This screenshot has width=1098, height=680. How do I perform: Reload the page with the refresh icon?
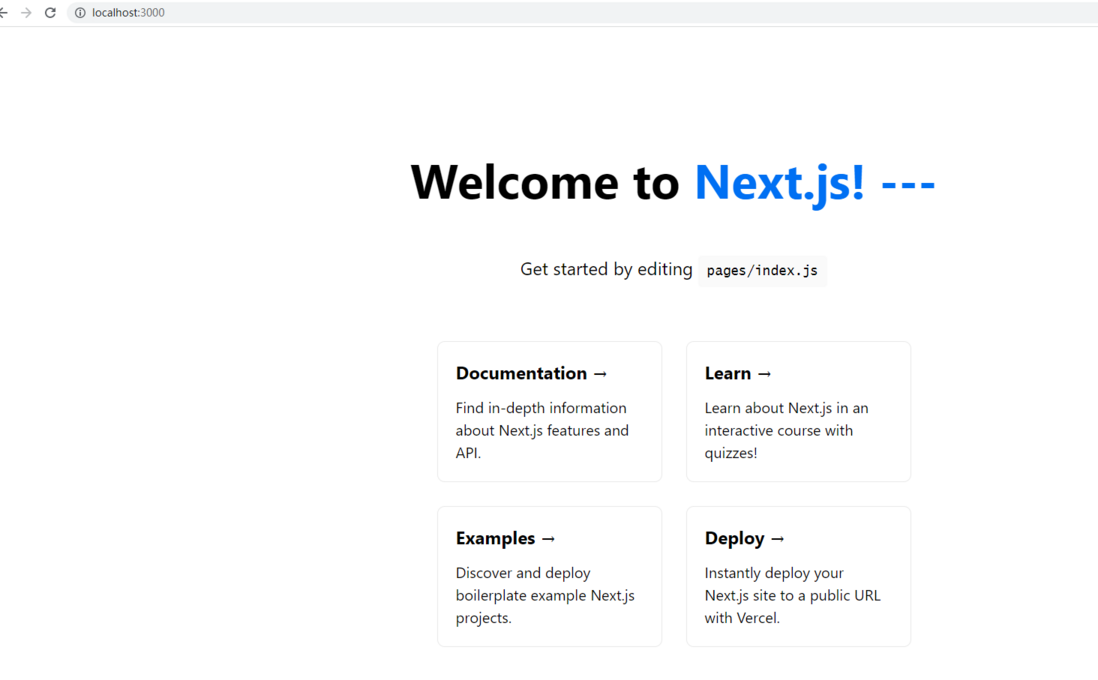50,13
